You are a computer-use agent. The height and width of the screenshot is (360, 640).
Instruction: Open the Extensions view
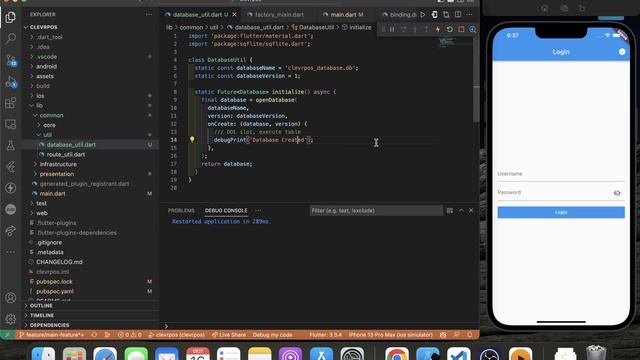pos(11,103)
